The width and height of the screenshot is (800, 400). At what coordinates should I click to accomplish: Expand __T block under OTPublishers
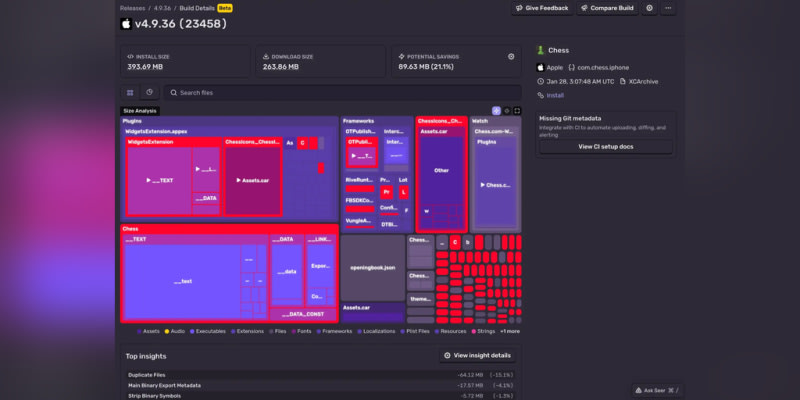pyautogui.click(x=362, y=156)
